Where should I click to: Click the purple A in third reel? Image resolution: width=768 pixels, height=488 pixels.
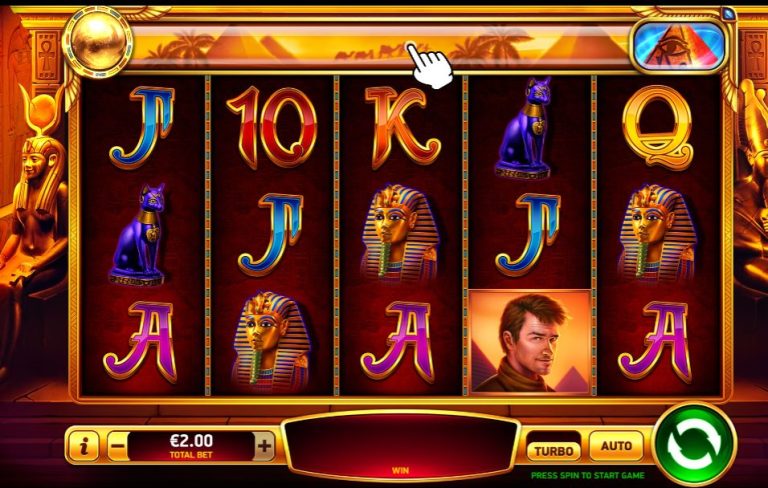point(399,342)
